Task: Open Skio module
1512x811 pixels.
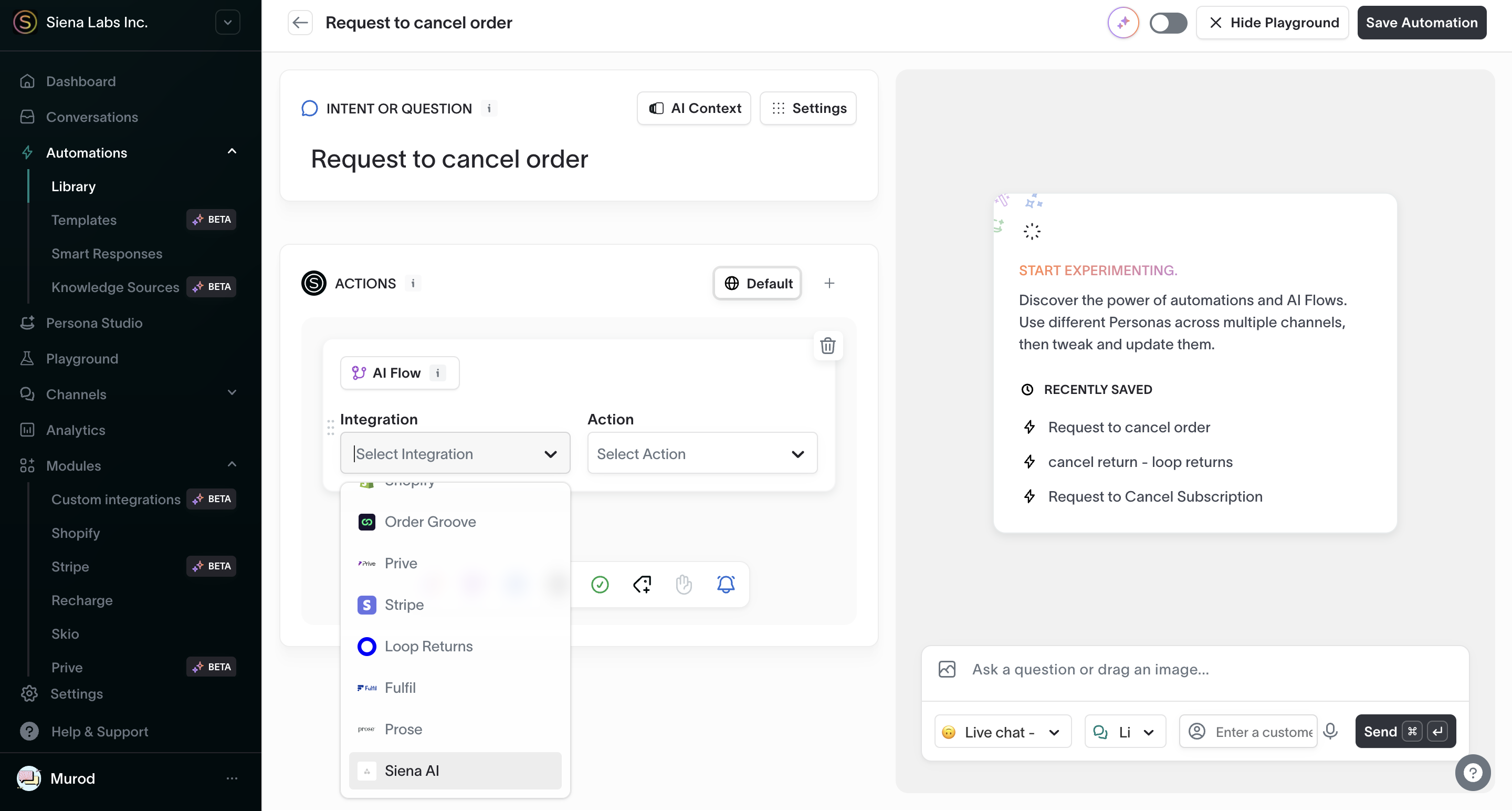Action: [x=65, y=633]
